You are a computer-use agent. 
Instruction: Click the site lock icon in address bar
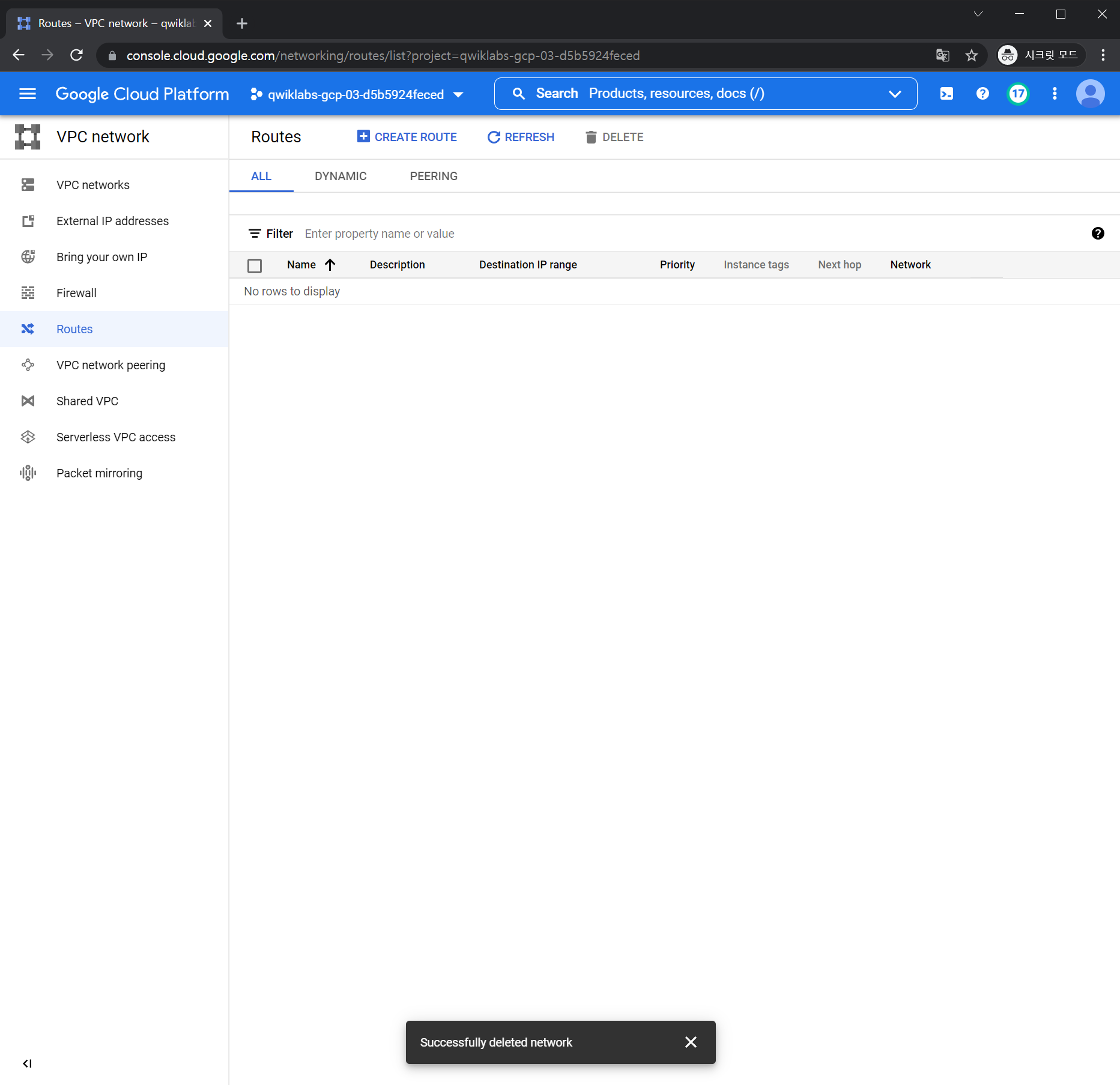pyautogui.click(x=112, y=55)
